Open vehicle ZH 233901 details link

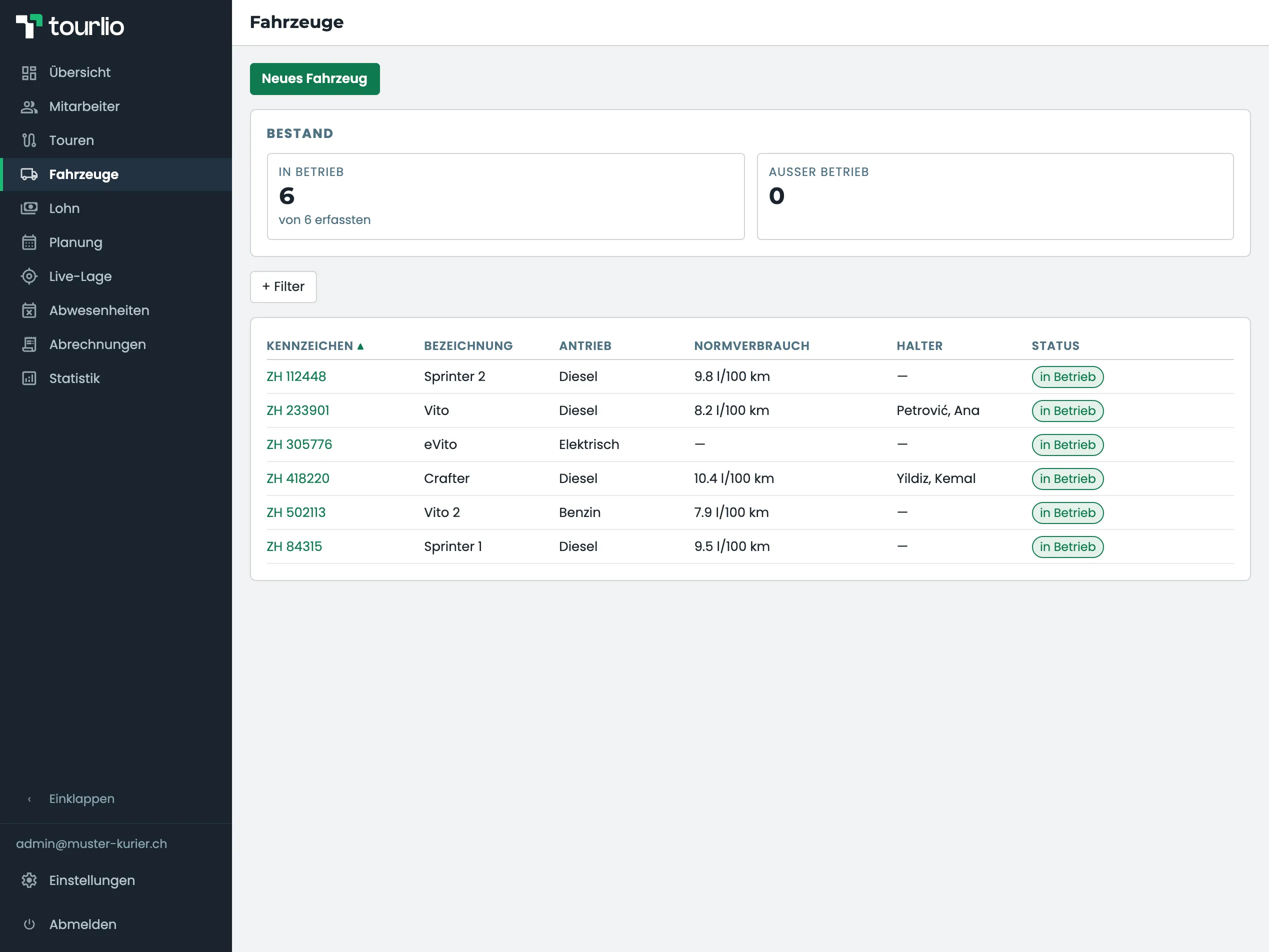pyautogui.click(x=297, y=410)
